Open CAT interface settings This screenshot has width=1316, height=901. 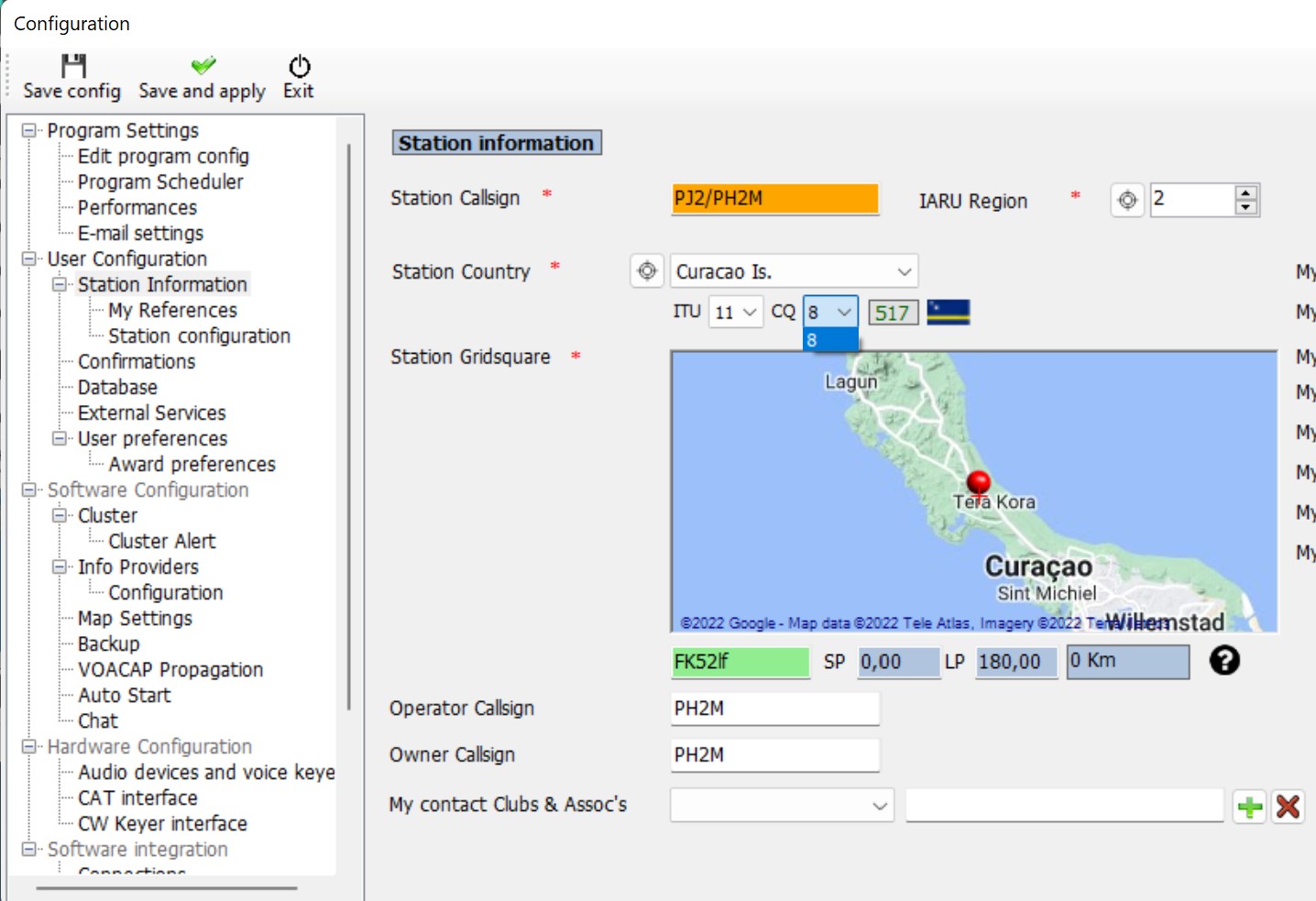[x=137, y=797]
